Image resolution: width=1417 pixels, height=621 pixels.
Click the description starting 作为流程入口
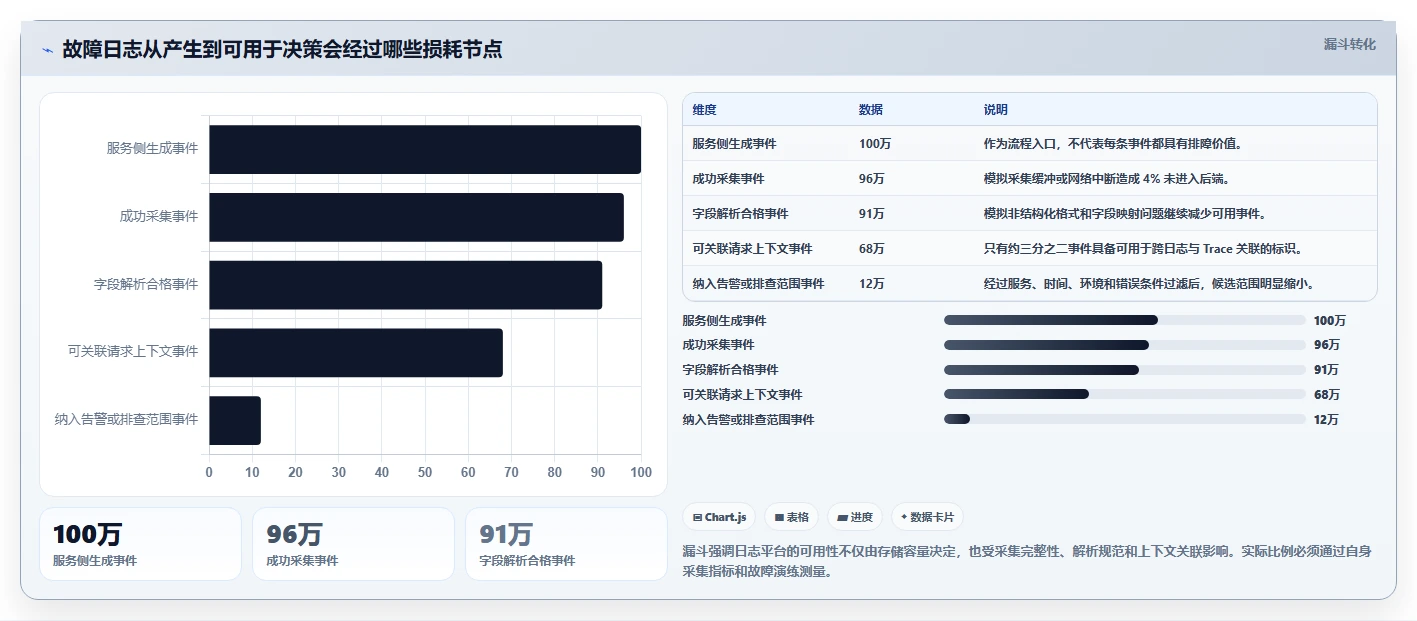(x=1113, y=144)
